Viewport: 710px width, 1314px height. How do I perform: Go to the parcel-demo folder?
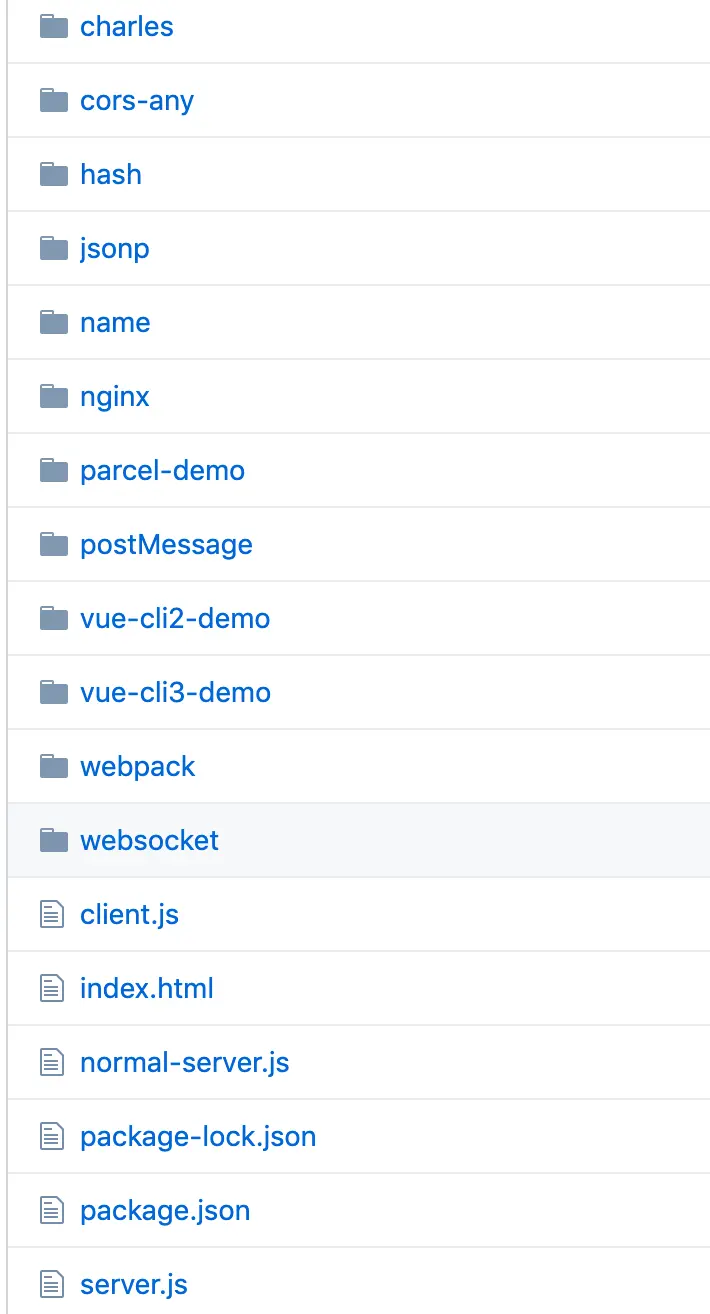(x=162, y=470)
